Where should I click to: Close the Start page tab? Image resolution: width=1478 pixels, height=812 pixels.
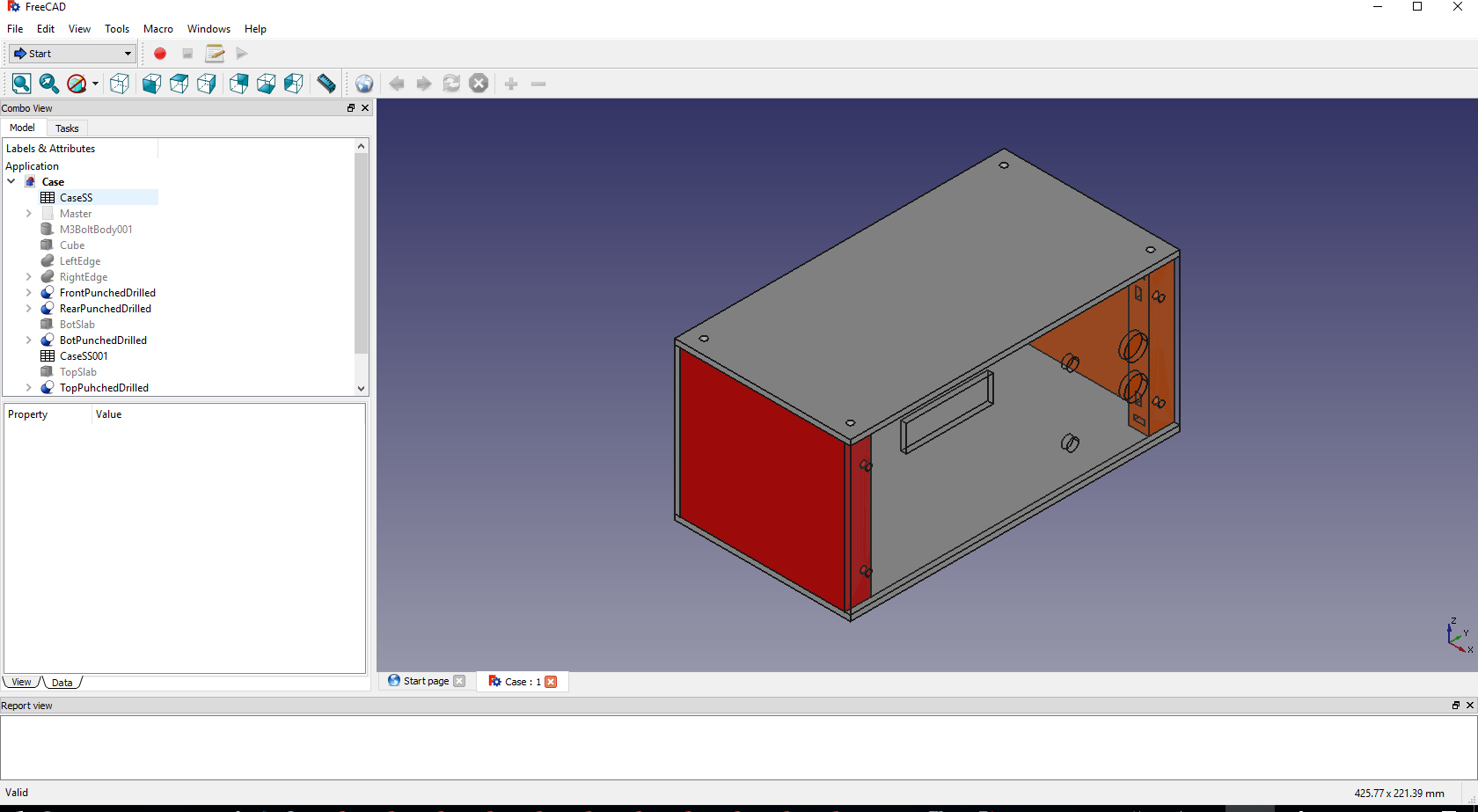[x=459, y=681]
